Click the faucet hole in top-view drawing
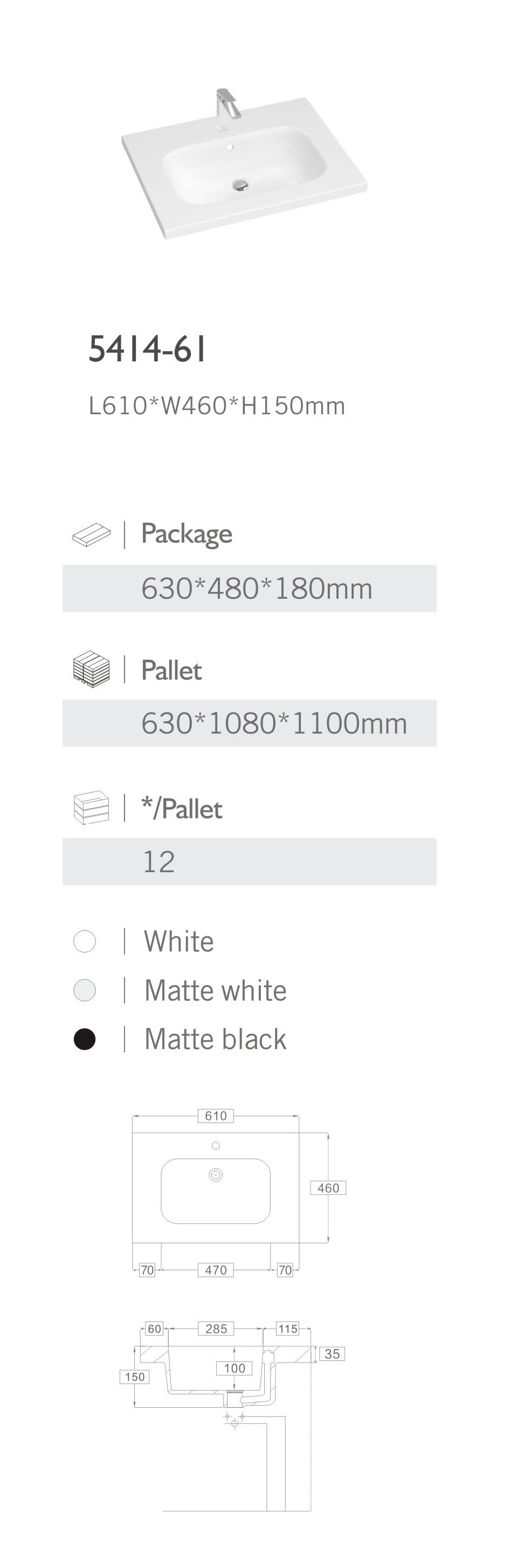This screenshot has height=1568, width=510. click(x=216, y=1146)
